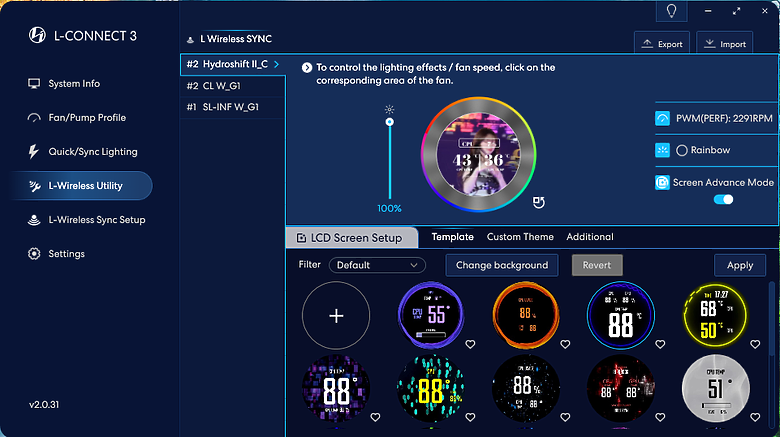780x437 pixels.
Task: Click the rotate screen icon beside preview
Action: point(539,202)
